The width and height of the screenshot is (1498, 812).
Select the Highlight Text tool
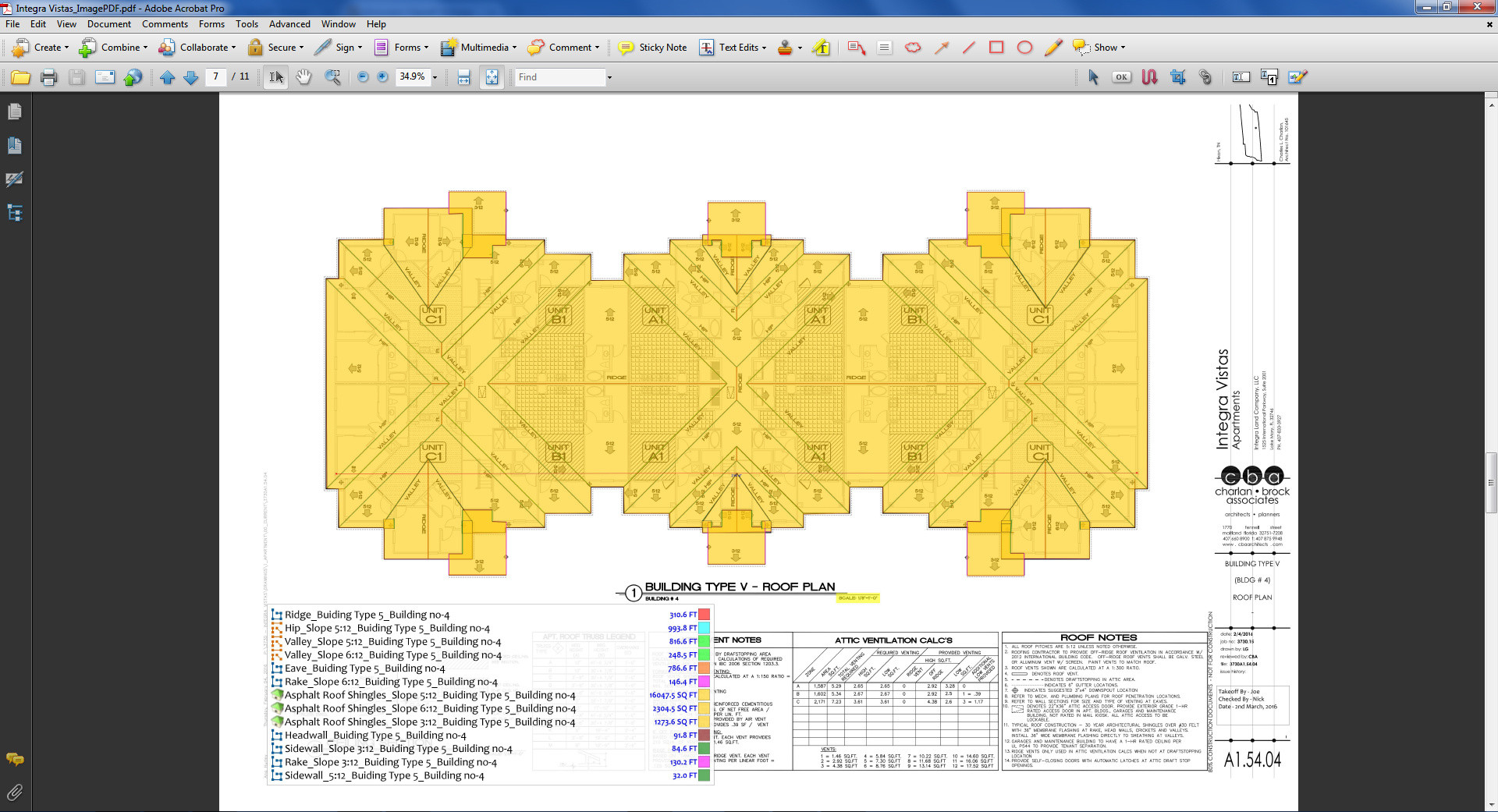coord(821,48)
